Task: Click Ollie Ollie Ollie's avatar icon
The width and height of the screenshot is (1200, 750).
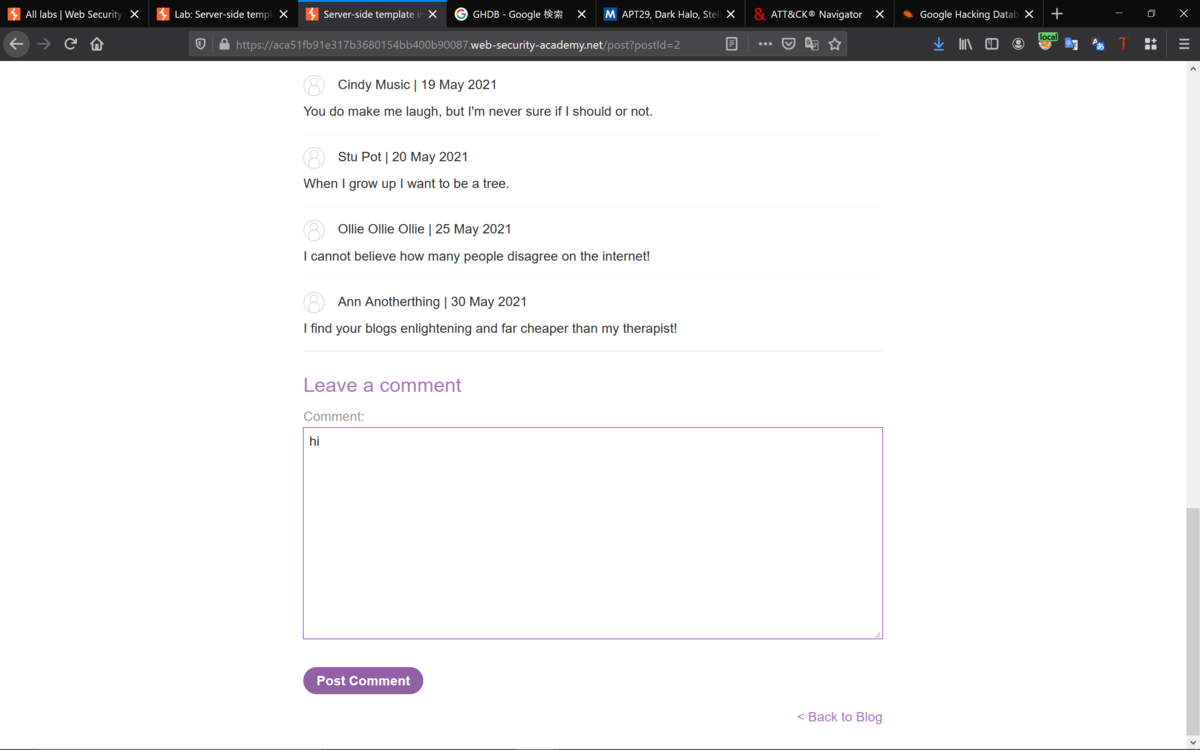Action: (x=314, y=230)
